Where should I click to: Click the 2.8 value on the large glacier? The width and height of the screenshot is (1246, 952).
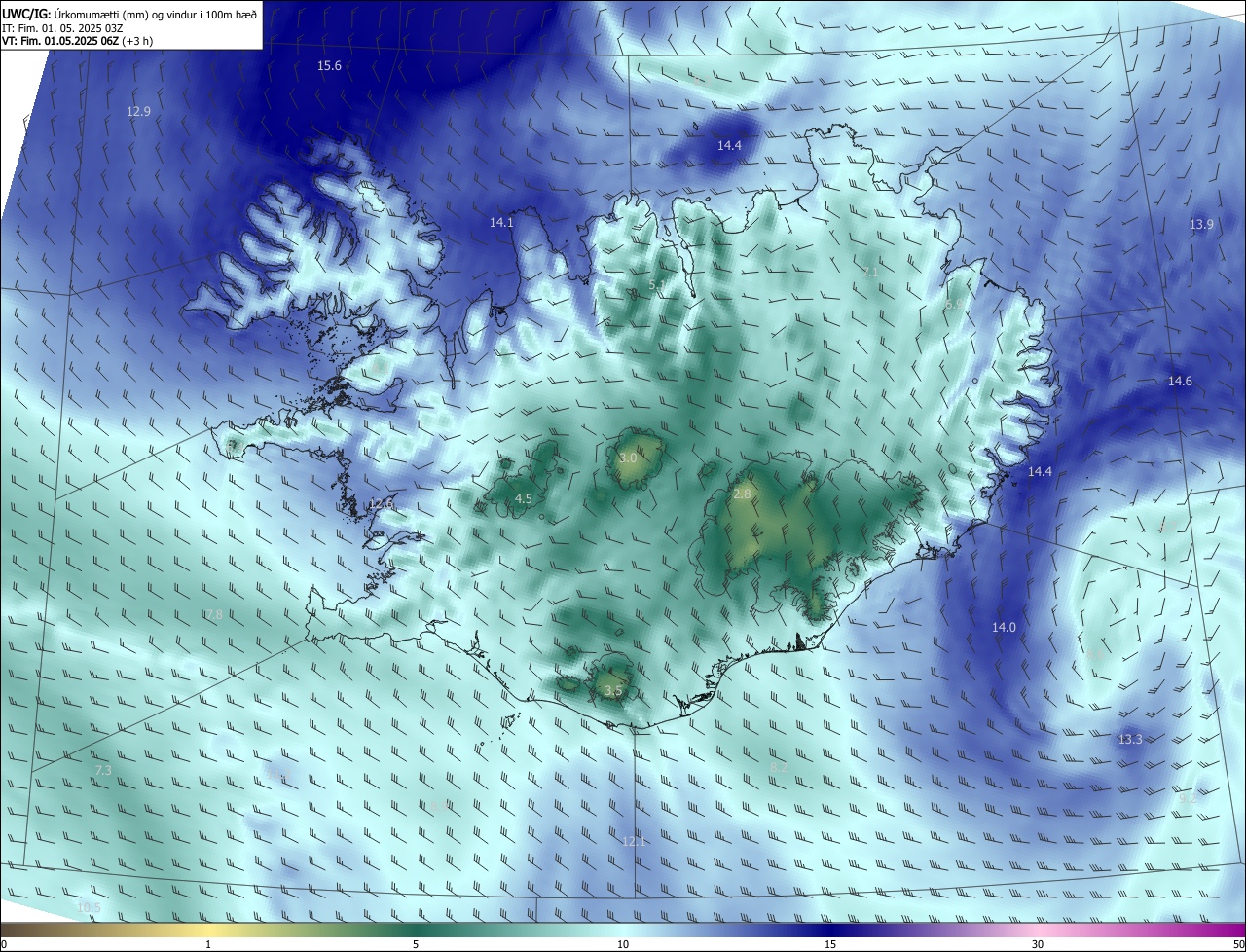tap(742, 494)
